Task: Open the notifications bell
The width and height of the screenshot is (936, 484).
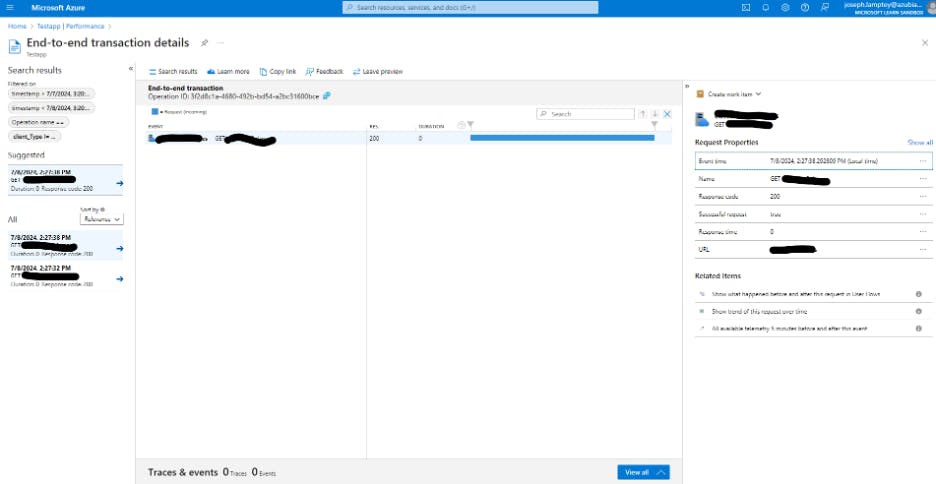Action: pos(765,8)
